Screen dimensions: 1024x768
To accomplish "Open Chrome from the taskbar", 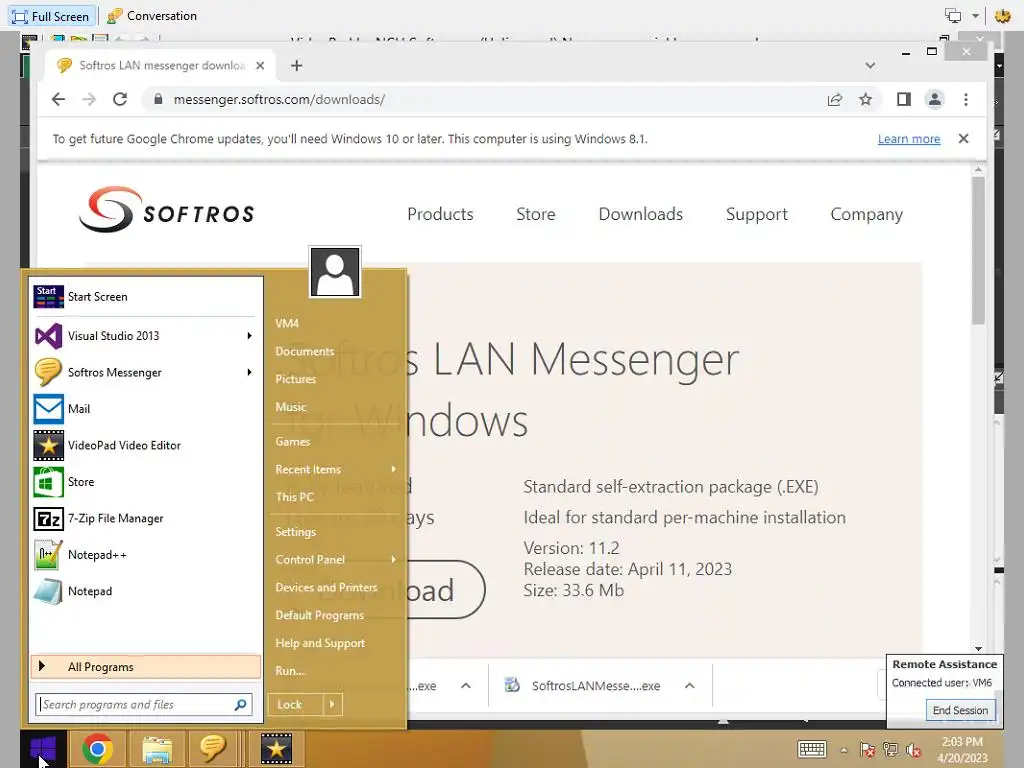I will (x=97, y=748).
